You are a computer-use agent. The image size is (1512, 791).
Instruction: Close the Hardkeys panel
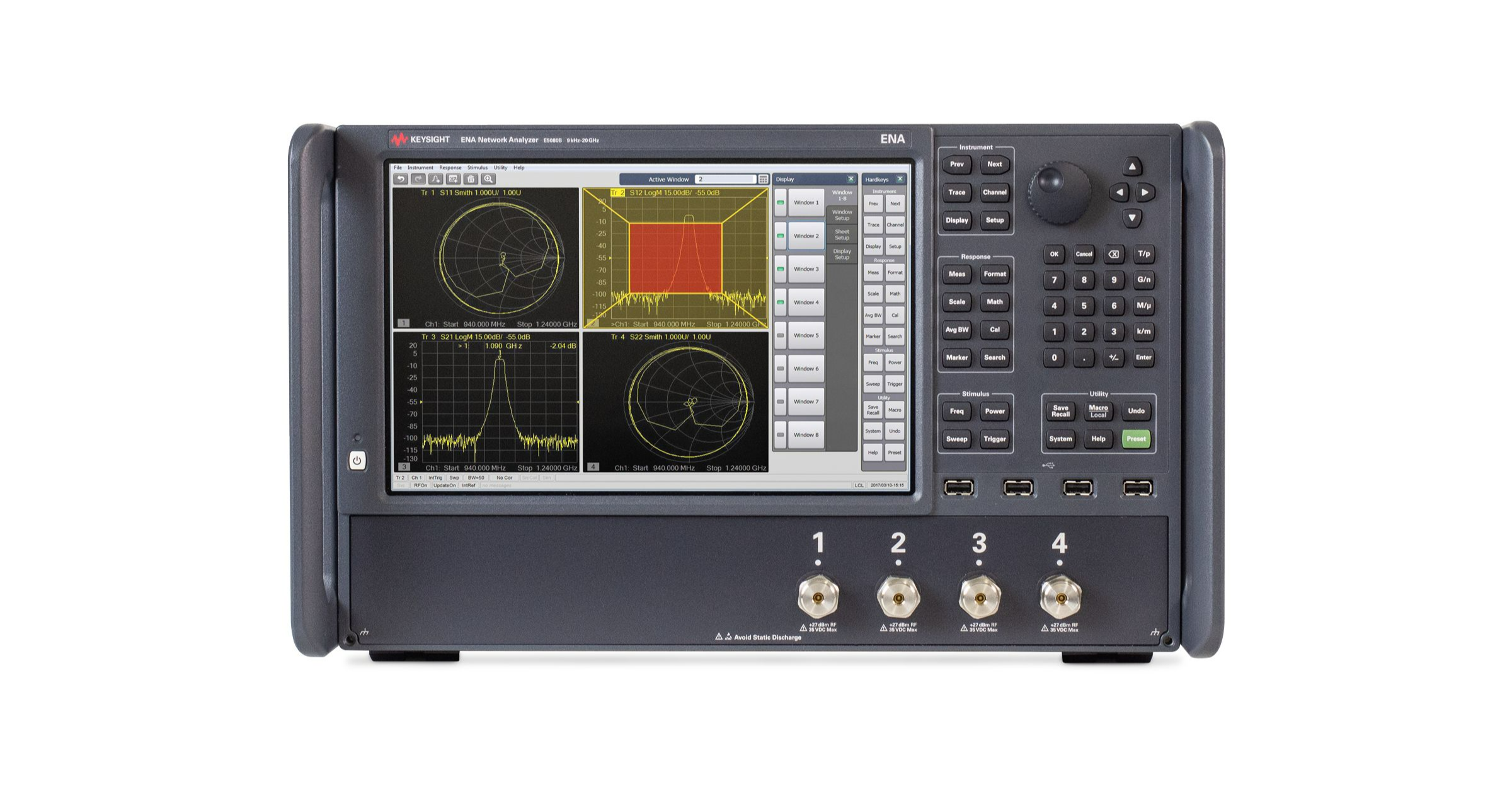point(900,180)
